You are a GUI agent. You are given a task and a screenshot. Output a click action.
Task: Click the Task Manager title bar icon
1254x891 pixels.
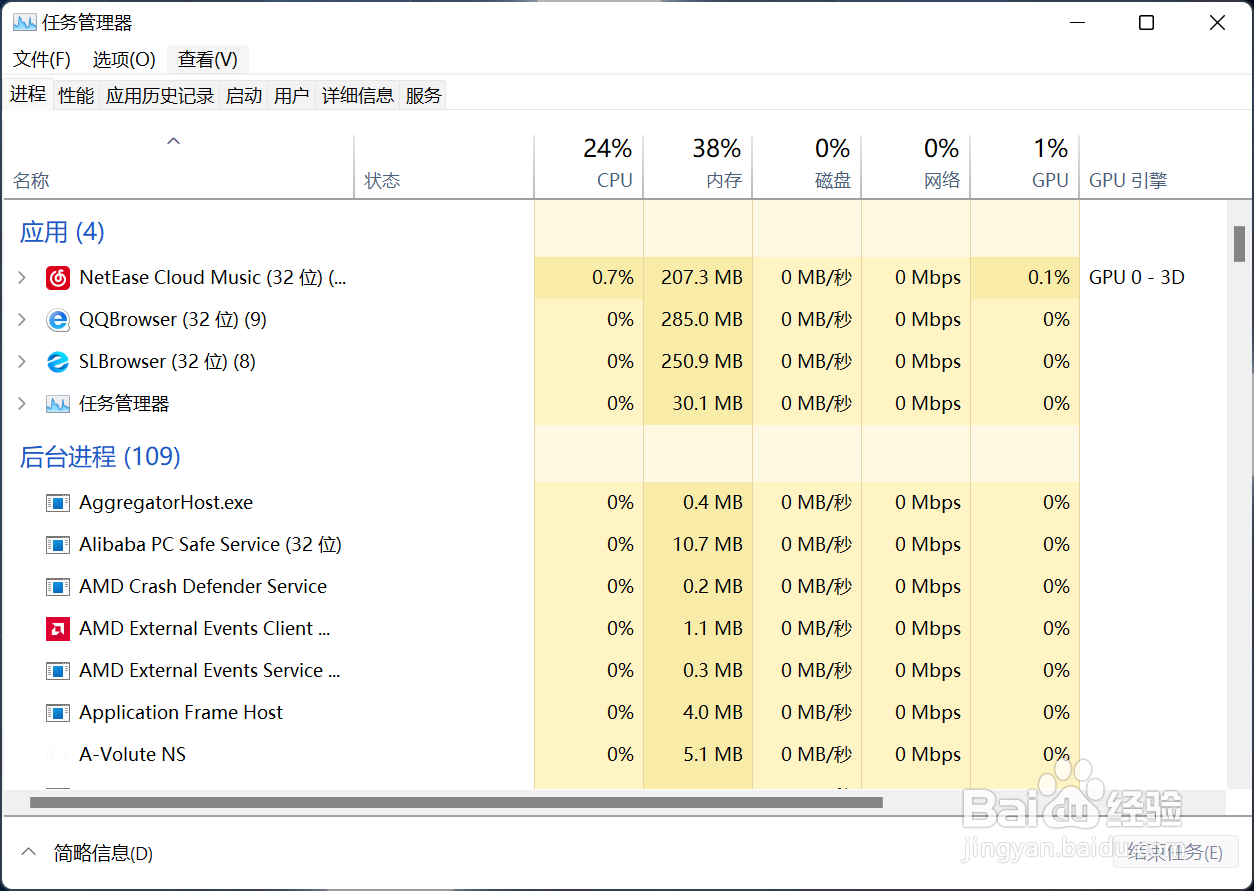24,23
